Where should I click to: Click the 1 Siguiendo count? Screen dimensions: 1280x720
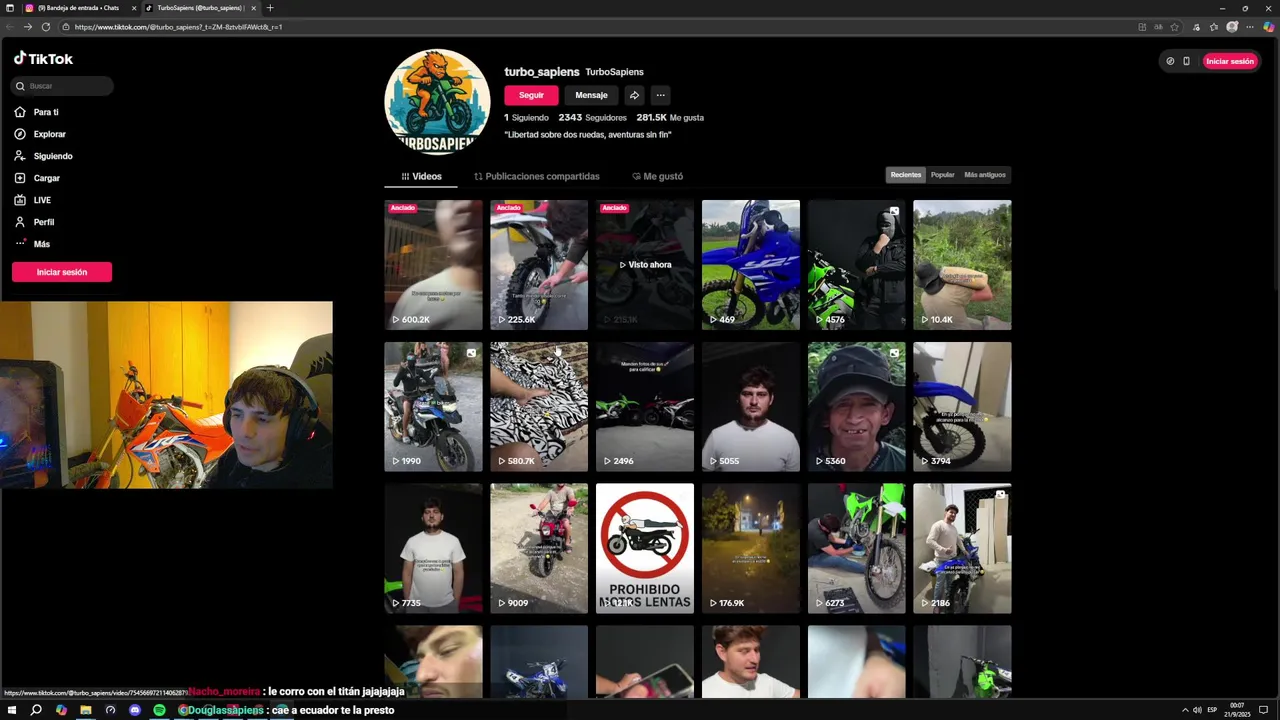tap(526, 118)
